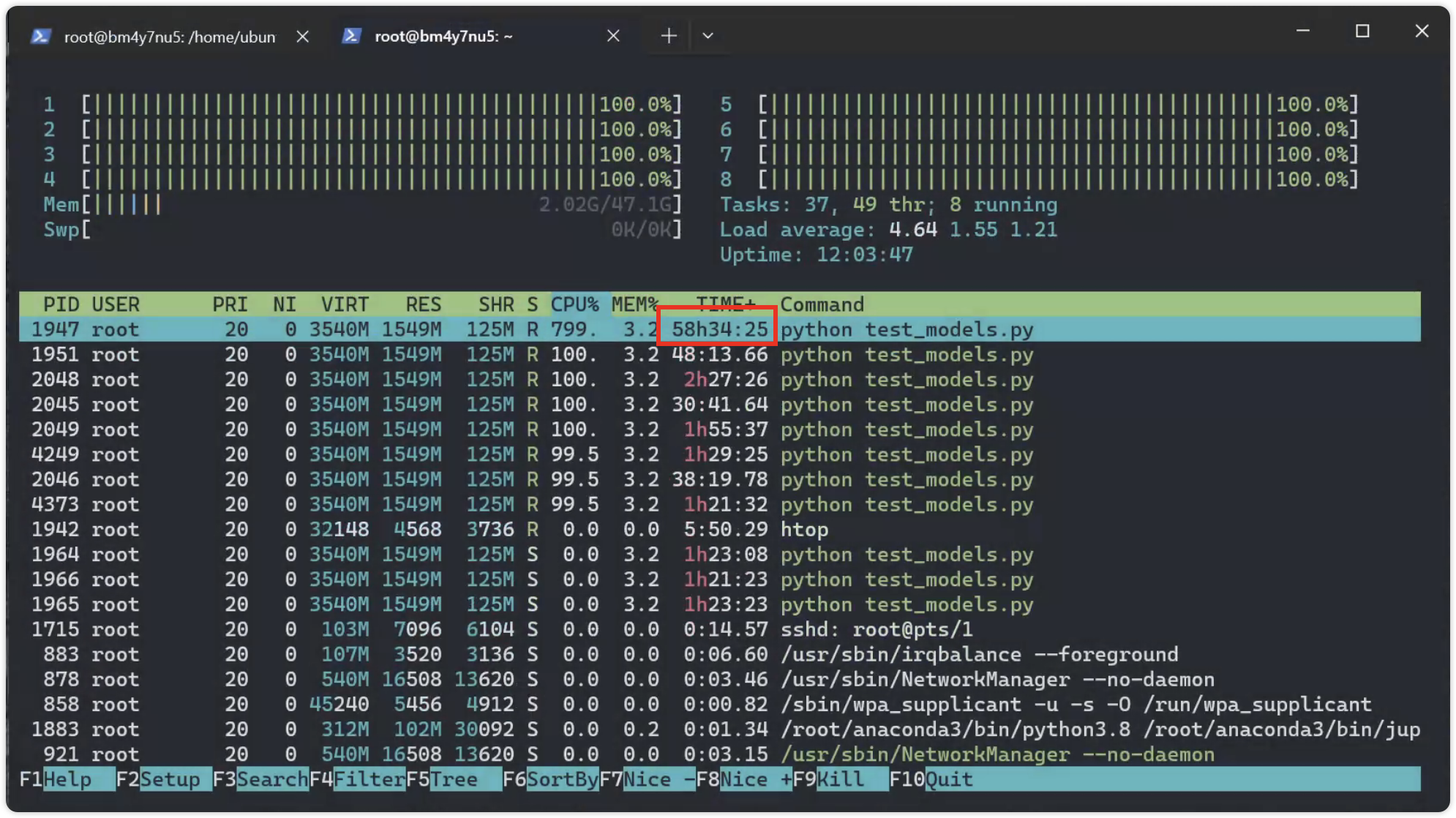Sort by the MEM% column header
The image size is (1456, 818).
(635, 304)
